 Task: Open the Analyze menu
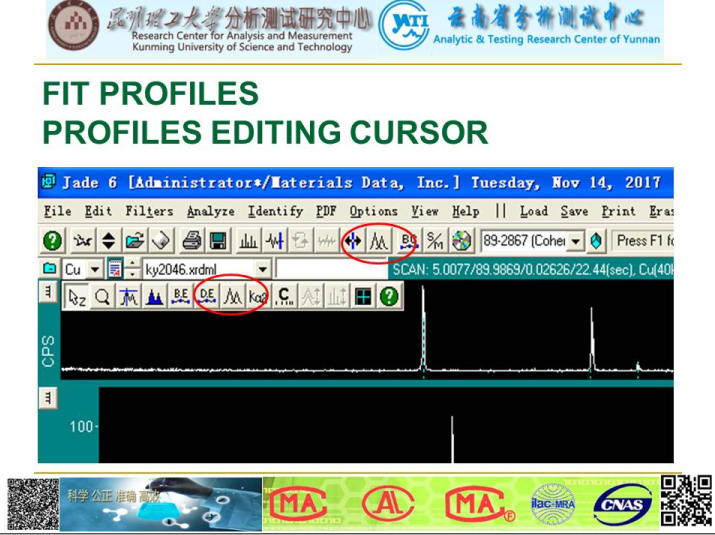point(210,211)
